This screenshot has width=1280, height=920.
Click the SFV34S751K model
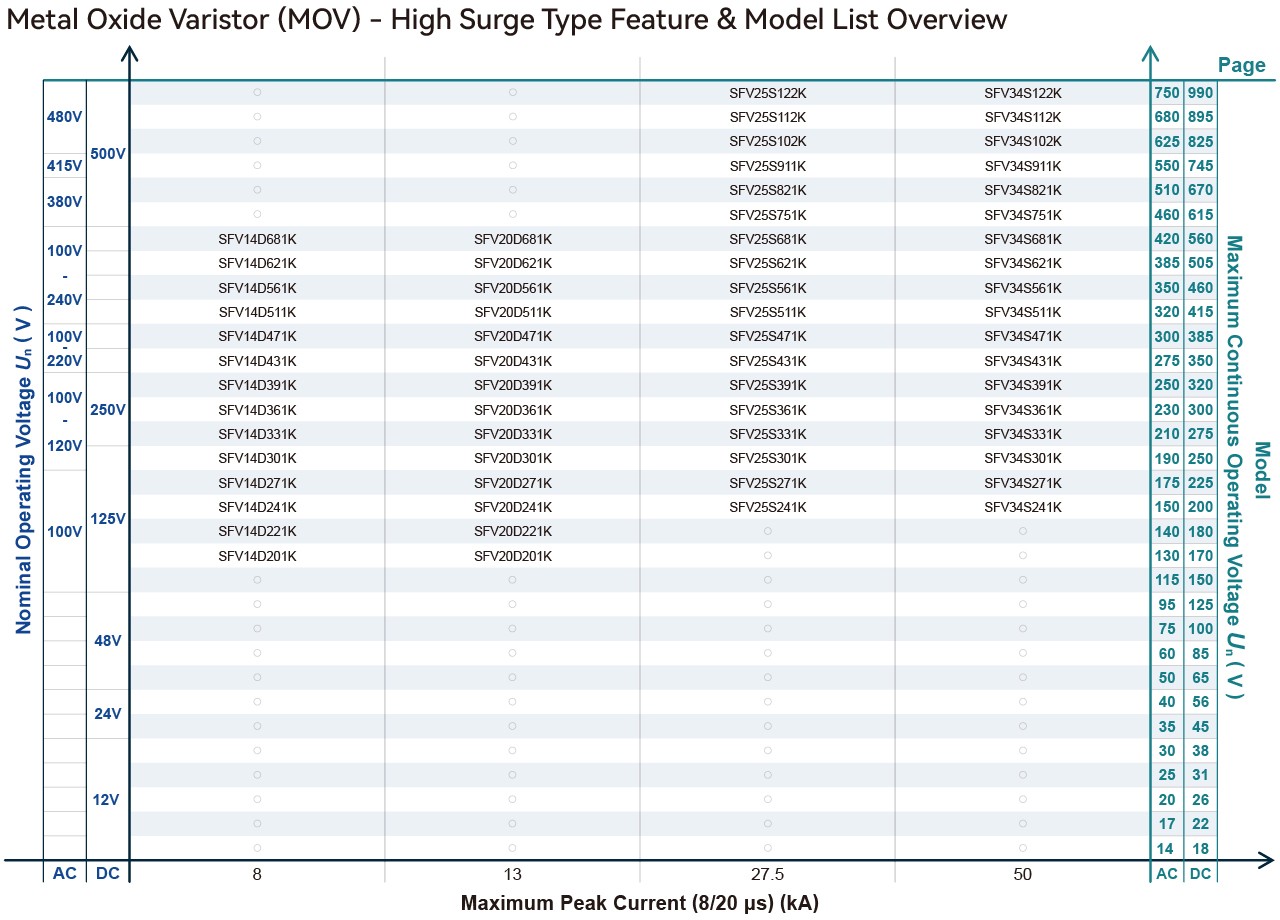[x=1022, y=215]
